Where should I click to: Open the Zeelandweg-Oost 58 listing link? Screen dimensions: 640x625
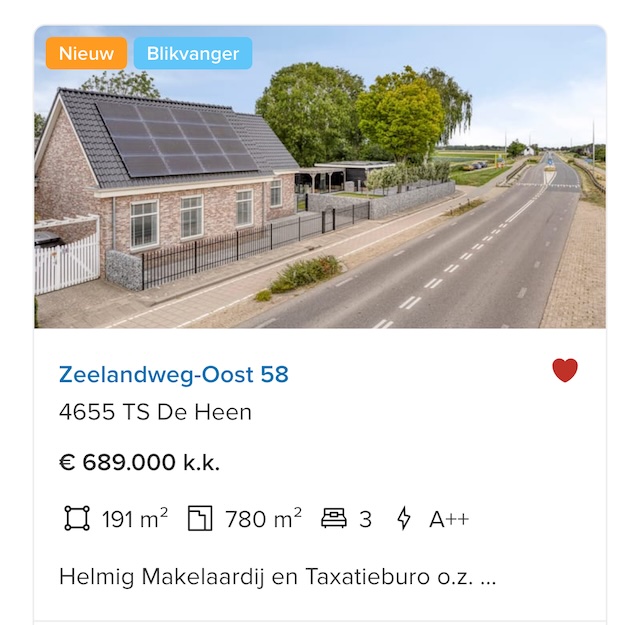[174, 375]
